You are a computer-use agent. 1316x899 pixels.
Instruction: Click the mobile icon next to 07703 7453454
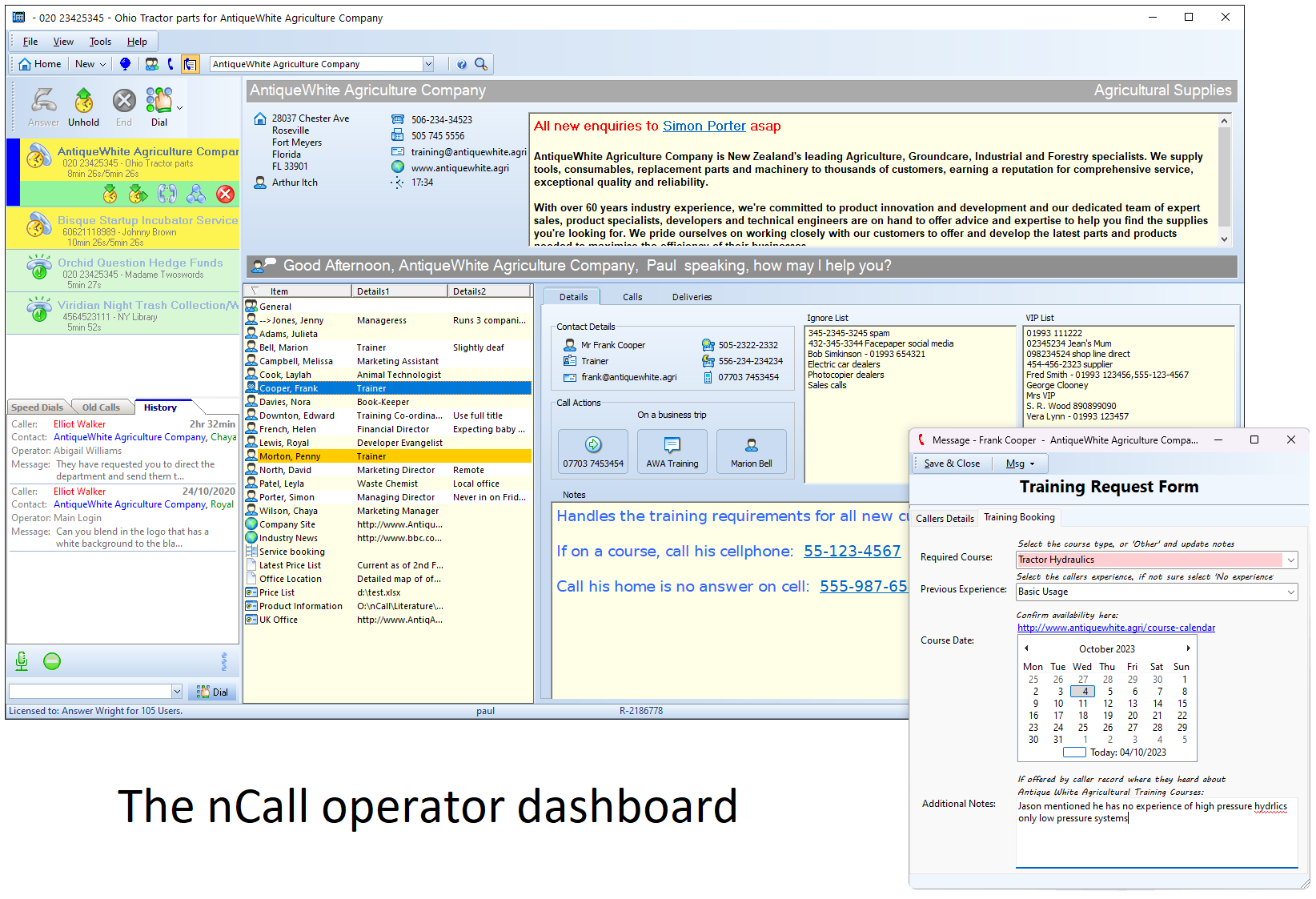[708, 377]
